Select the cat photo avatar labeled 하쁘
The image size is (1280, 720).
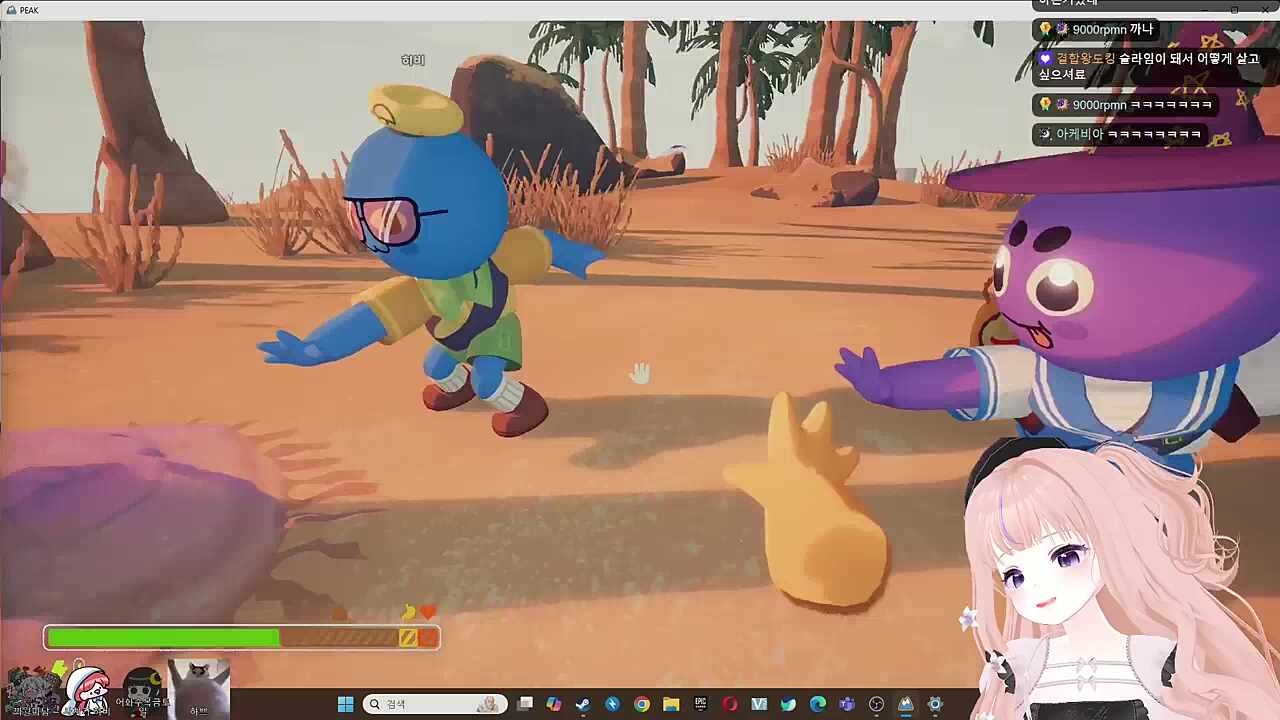[x=199, y=688]
